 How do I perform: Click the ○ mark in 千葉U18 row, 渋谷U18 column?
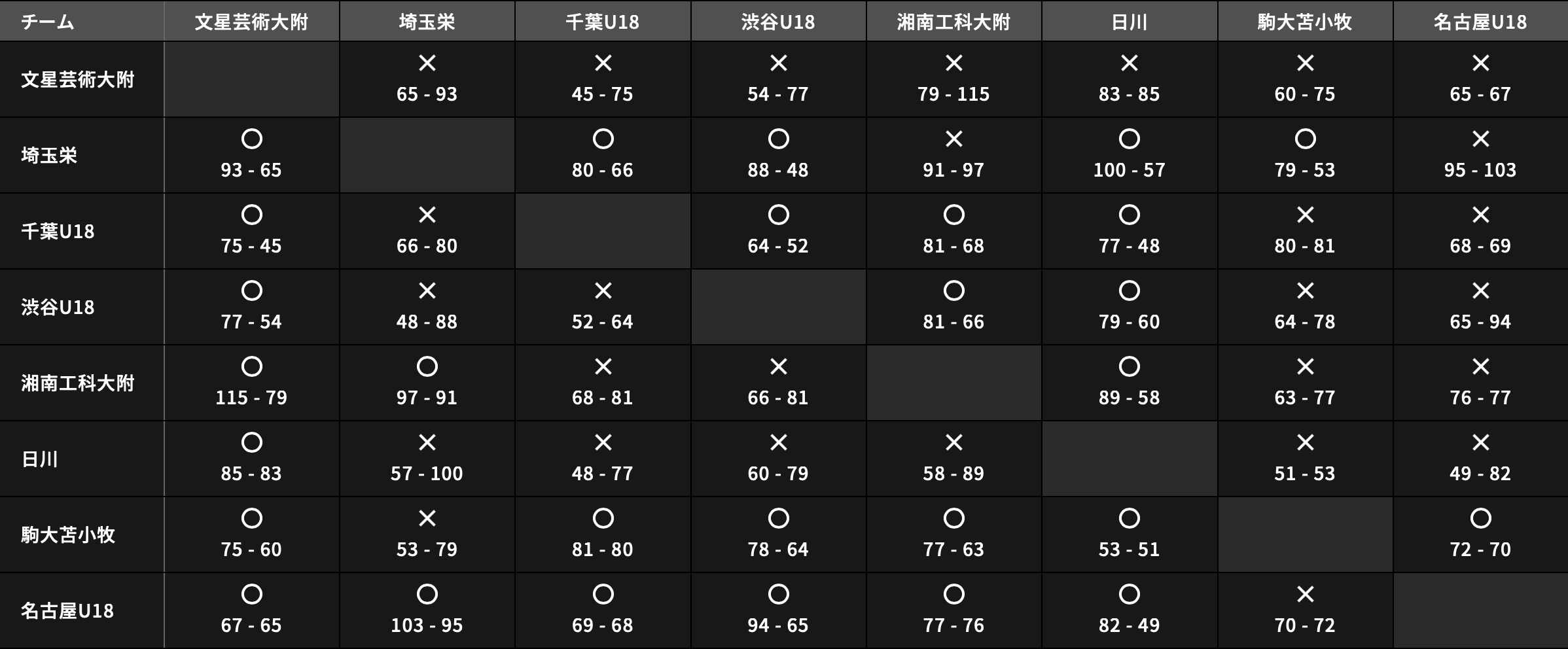[778, 215]
